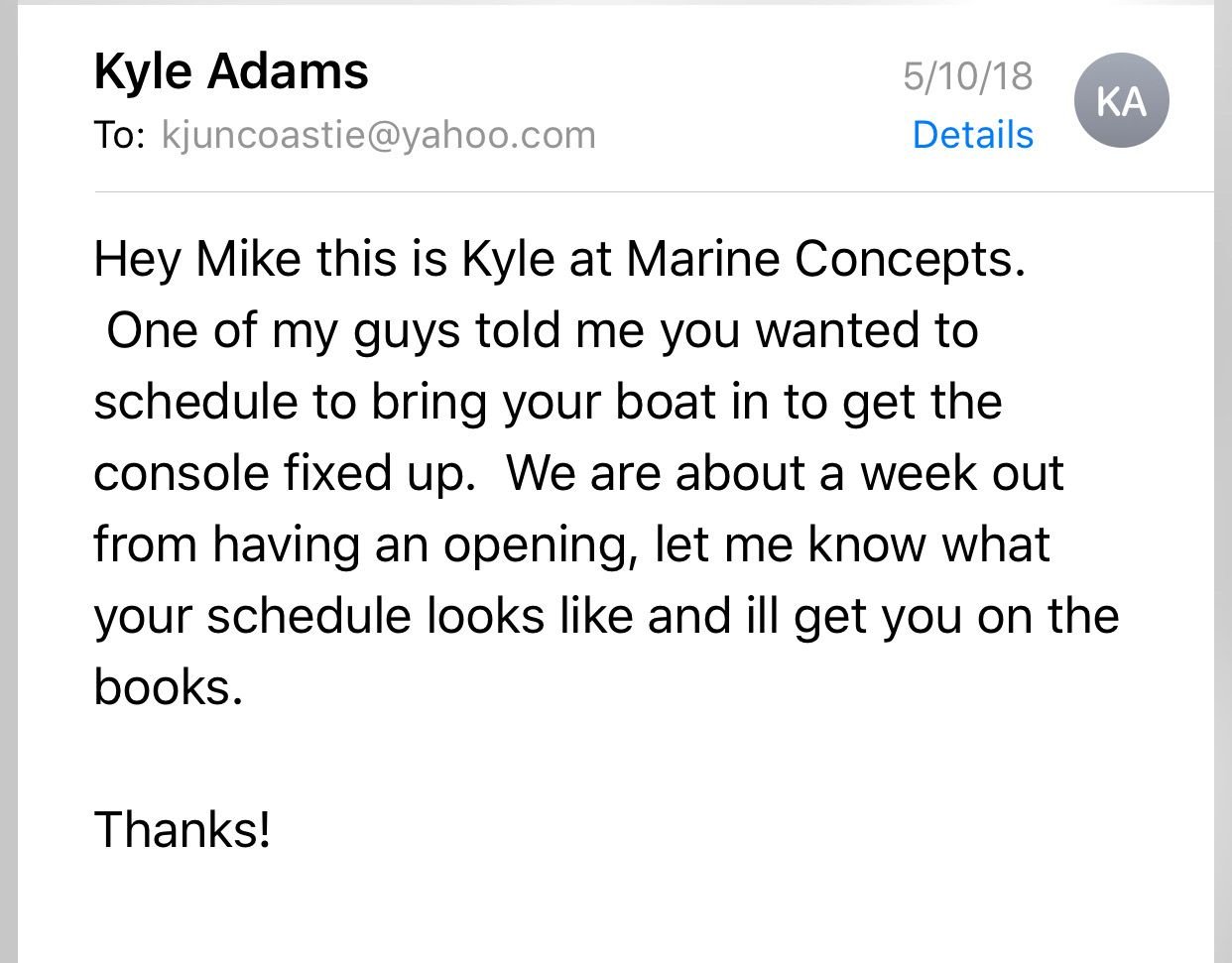Click the phrase "let me know what"
Screen dimensions: 1232x963
[852, 544]
